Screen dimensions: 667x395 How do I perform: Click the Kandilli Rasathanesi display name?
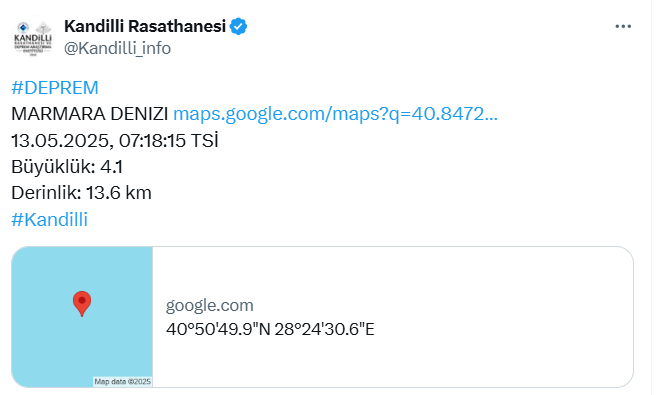[145, 26]
